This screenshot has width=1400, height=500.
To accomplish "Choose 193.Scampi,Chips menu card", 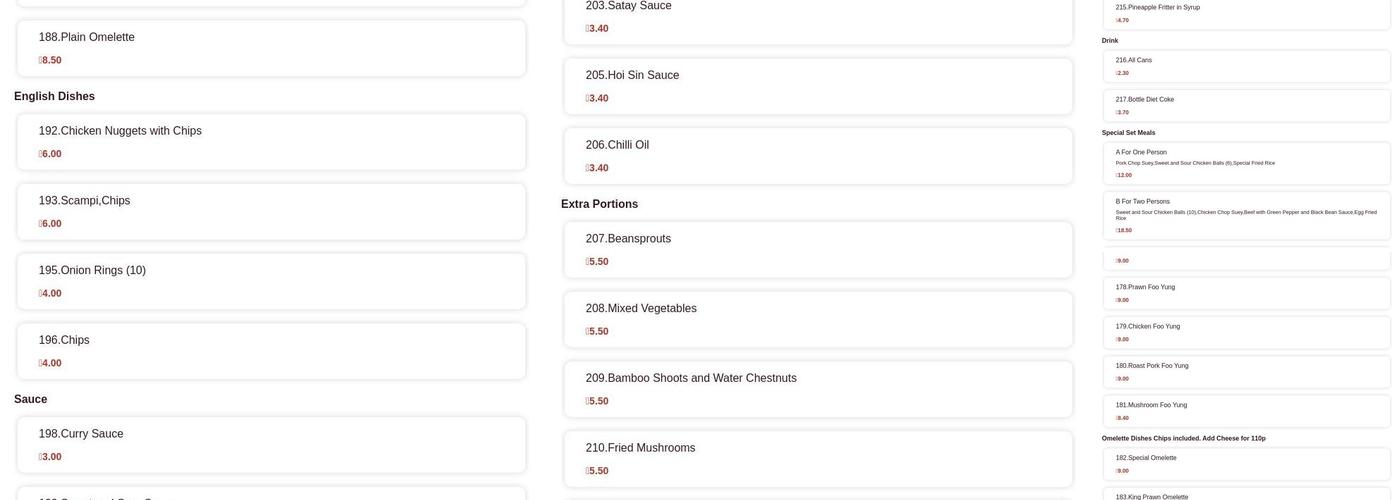I will (271, 212).
